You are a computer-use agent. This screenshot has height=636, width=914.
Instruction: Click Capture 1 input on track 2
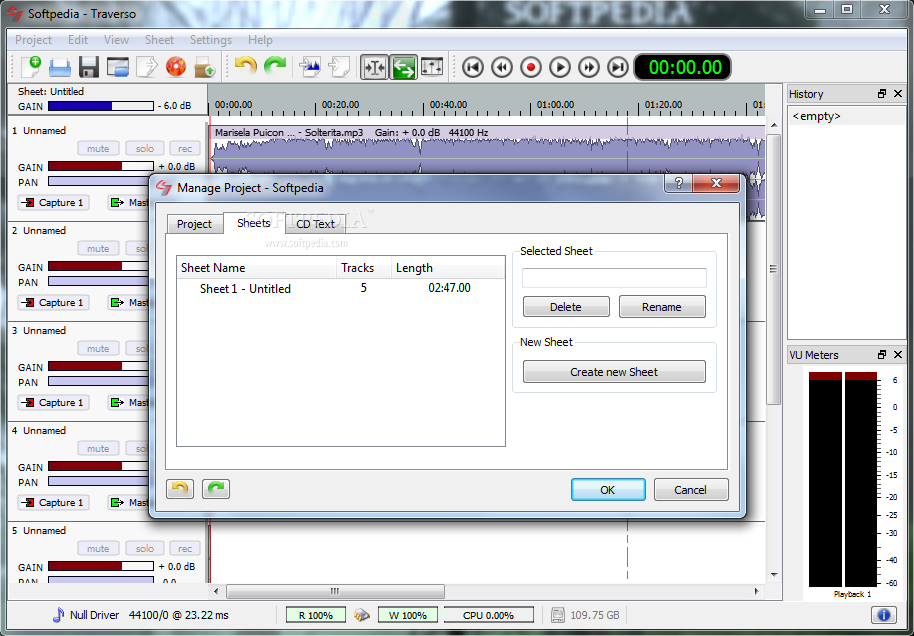[53, 303]
